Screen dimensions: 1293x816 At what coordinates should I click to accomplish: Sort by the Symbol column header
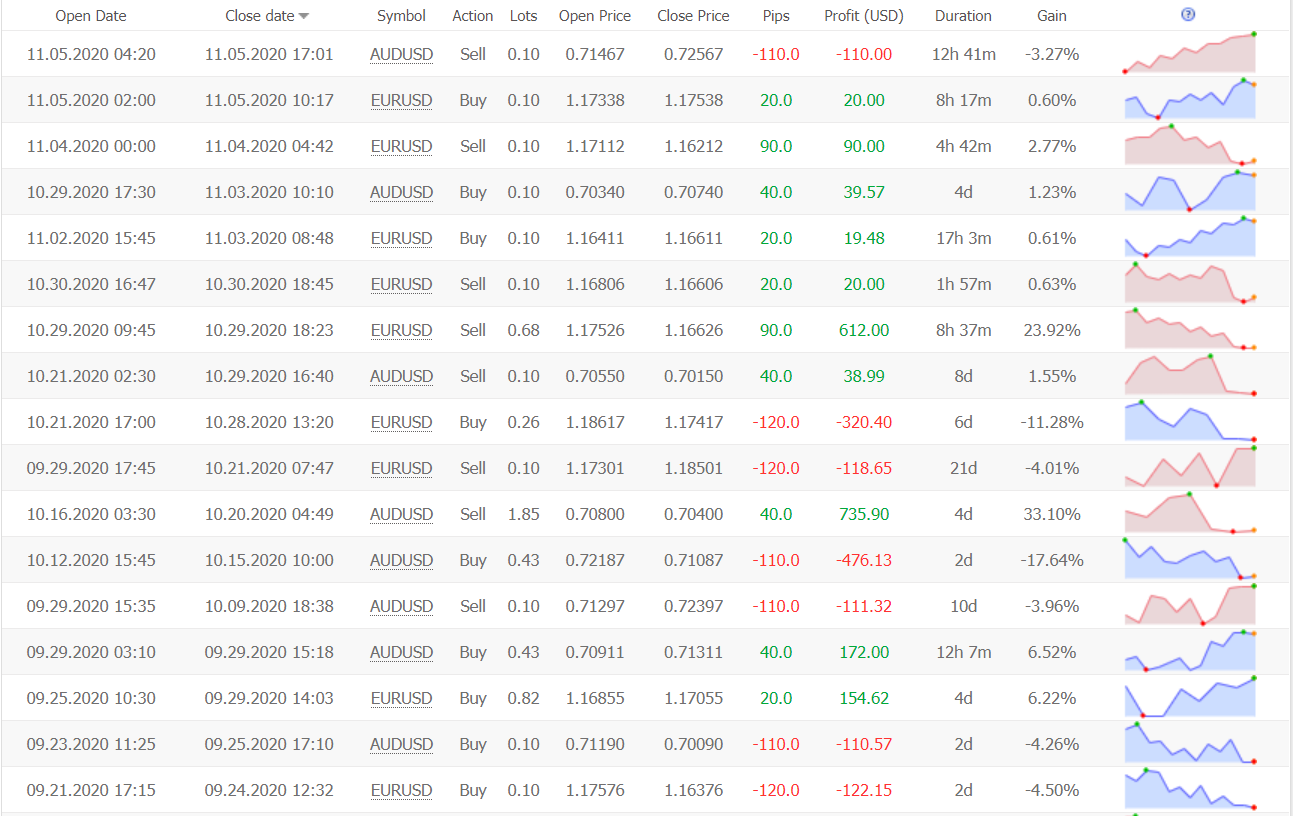(x=401, y=16)
